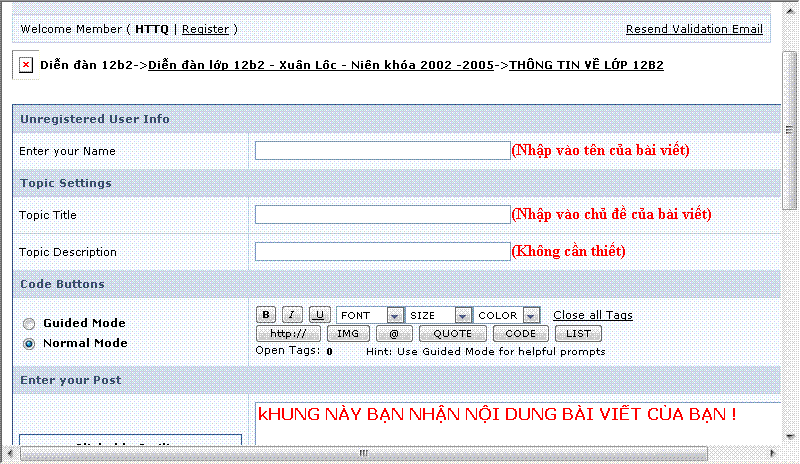Insert an email link with the @ button
The height and width of the screenshot is (464, 800).
[x=394, y=333]
